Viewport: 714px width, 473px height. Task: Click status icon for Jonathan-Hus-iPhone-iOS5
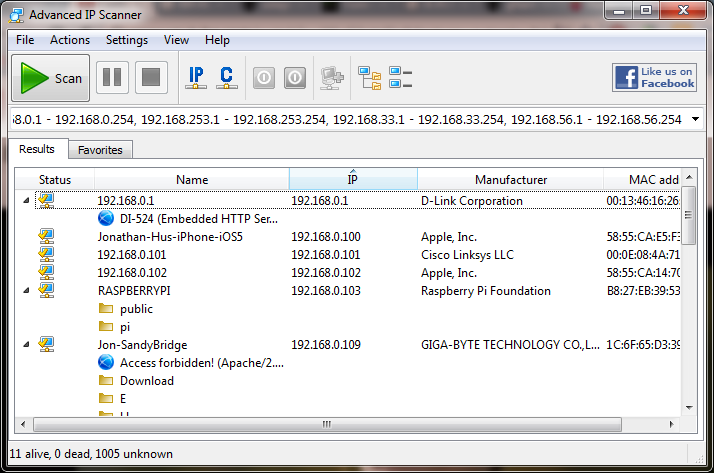[46, 236]
